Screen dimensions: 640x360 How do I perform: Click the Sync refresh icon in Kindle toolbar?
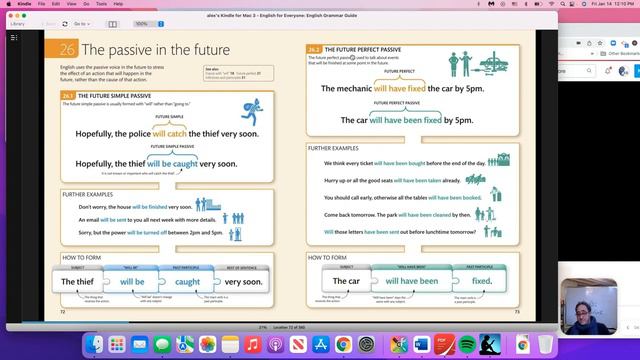(x=65, y=24)
